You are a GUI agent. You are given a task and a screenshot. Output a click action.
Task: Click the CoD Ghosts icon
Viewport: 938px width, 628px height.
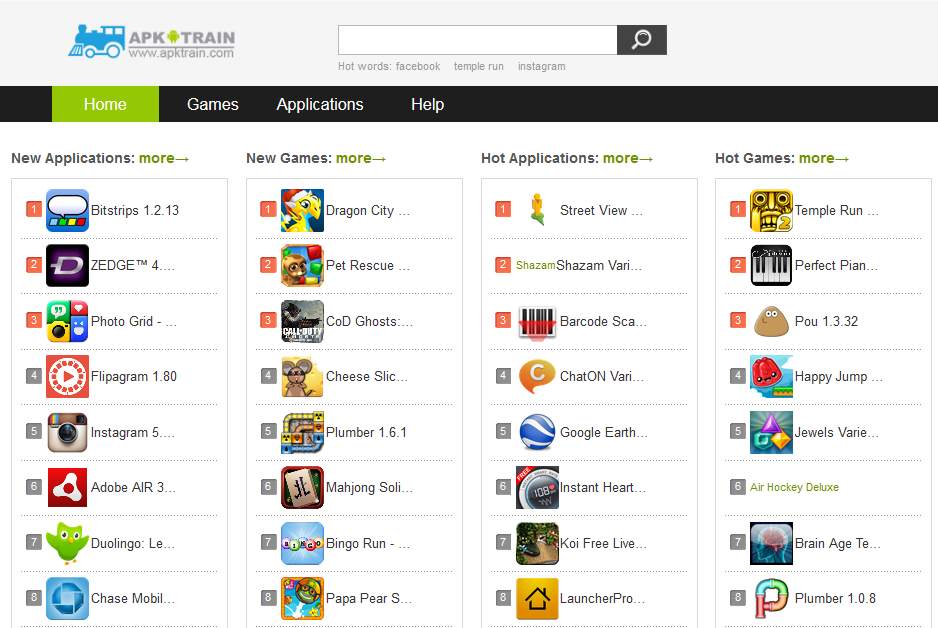[303, 321]
